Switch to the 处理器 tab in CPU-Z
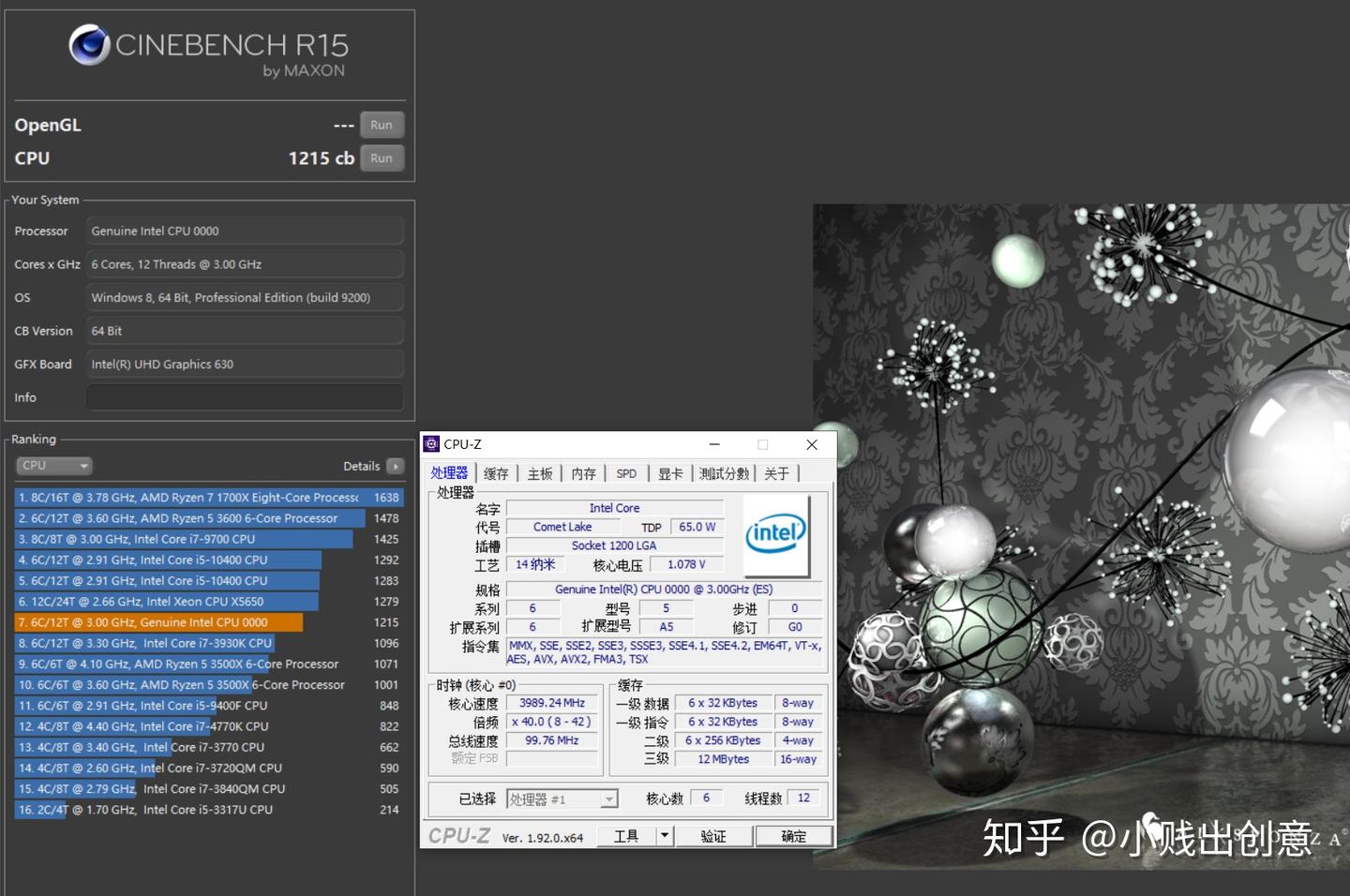This screenshot has width=1350, height=896. click(449, 473)
